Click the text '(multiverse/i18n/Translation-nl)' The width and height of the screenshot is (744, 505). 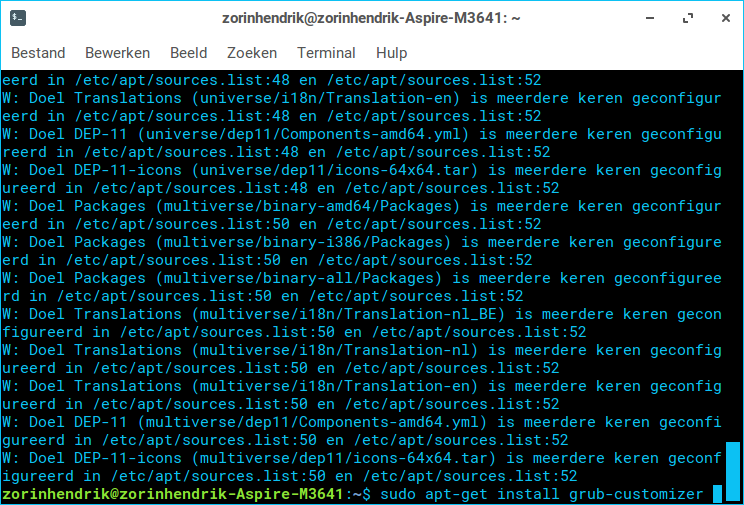click(x=335, y=350)
